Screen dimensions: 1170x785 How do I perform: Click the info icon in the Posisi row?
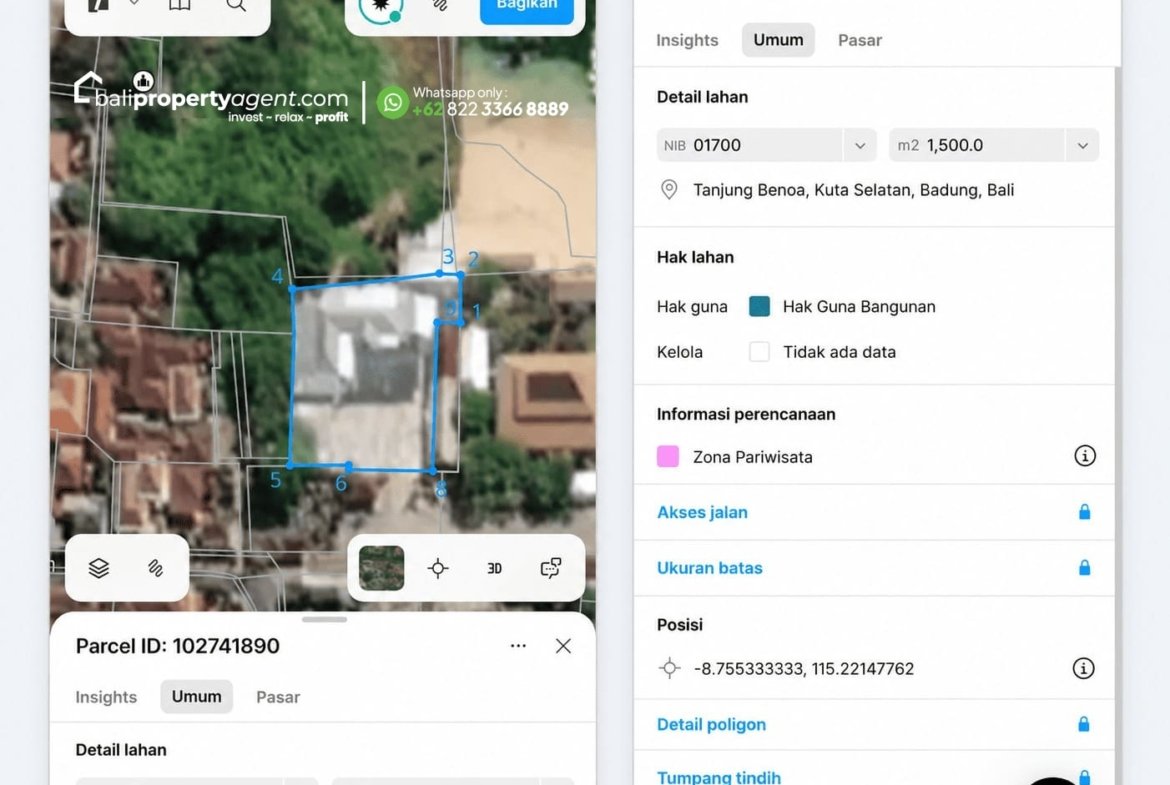point(1083,669)
